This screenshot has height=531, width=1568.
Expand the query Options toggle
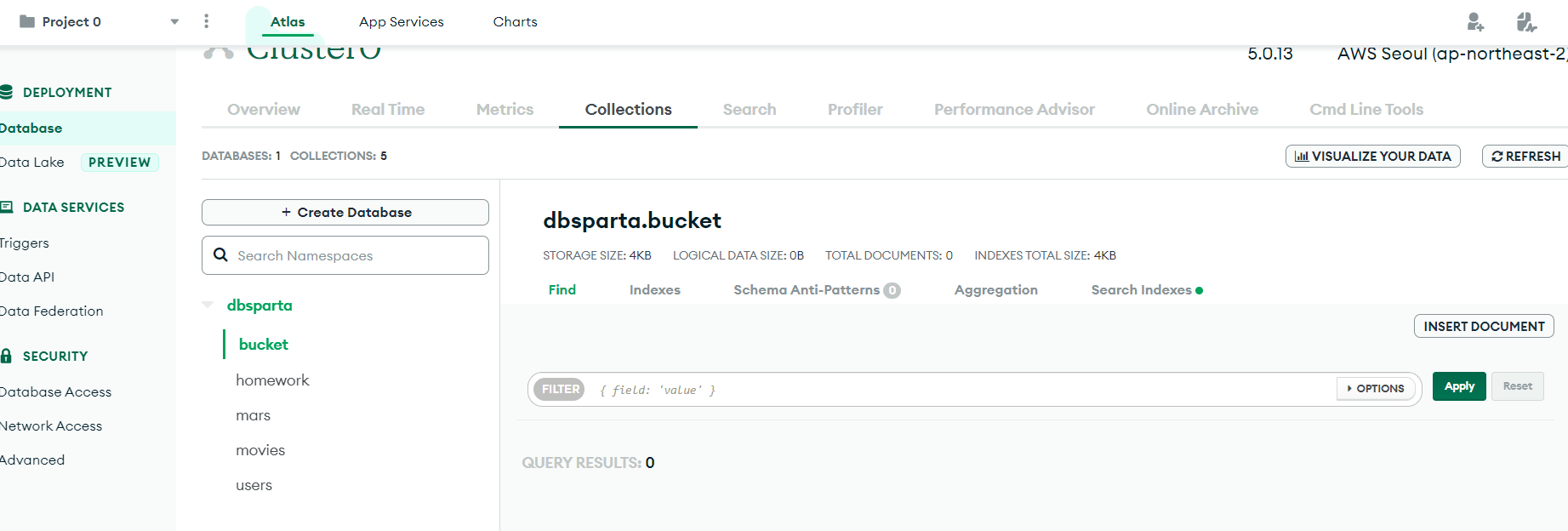[x=1376, y=389]
